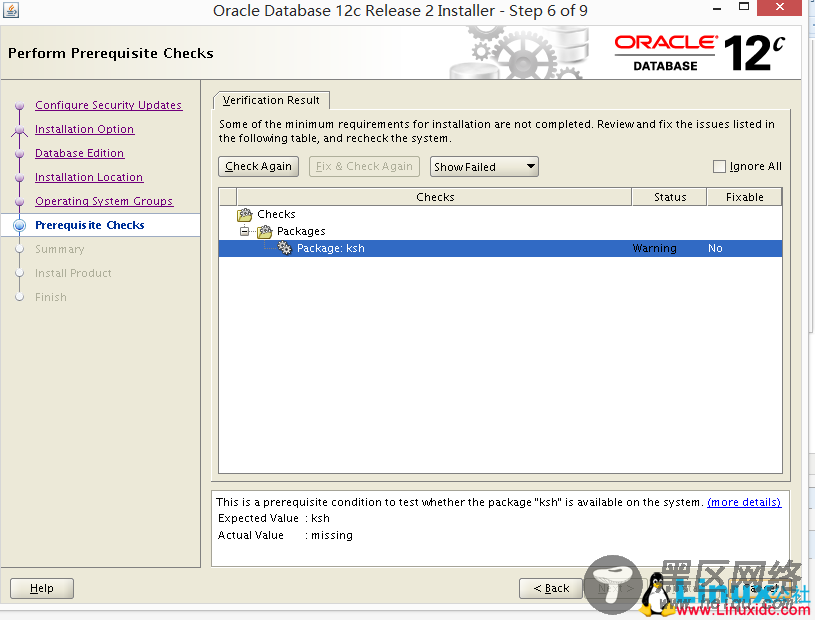Close the installer window
The height and width of the screenshot is (620, 815).
click(779, 7)
